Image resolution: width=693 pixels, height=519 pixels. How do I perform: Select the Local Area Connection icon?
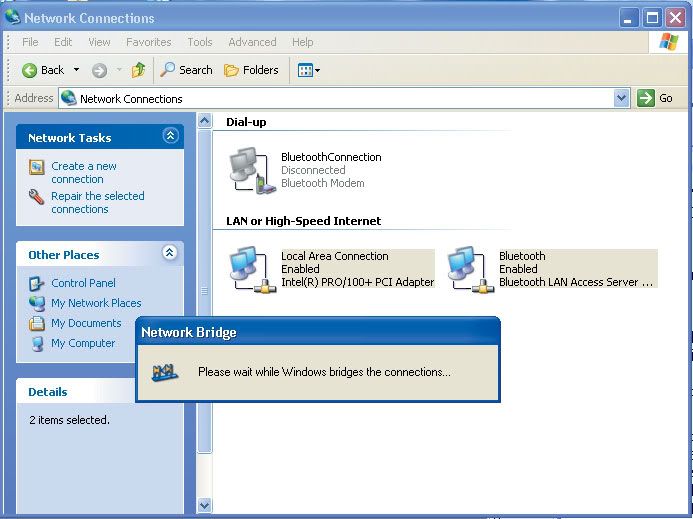[252, 269]
